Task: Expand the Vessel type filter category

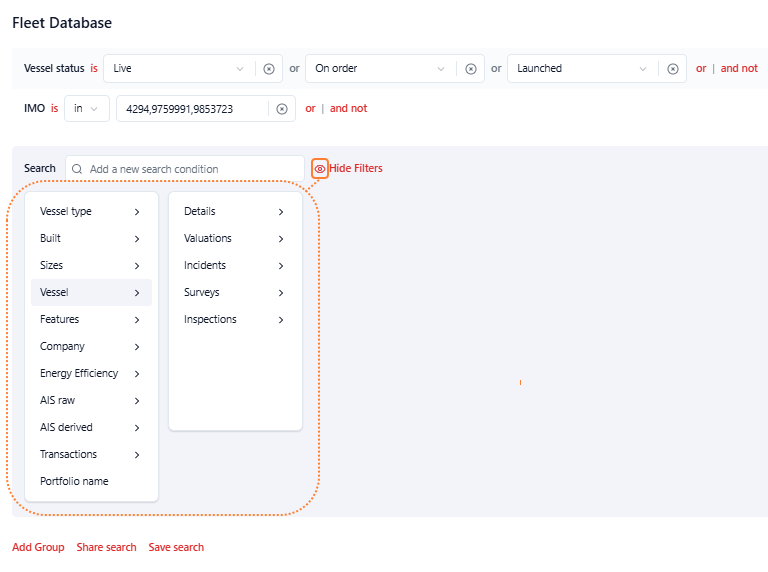Action: pos(91,212)
